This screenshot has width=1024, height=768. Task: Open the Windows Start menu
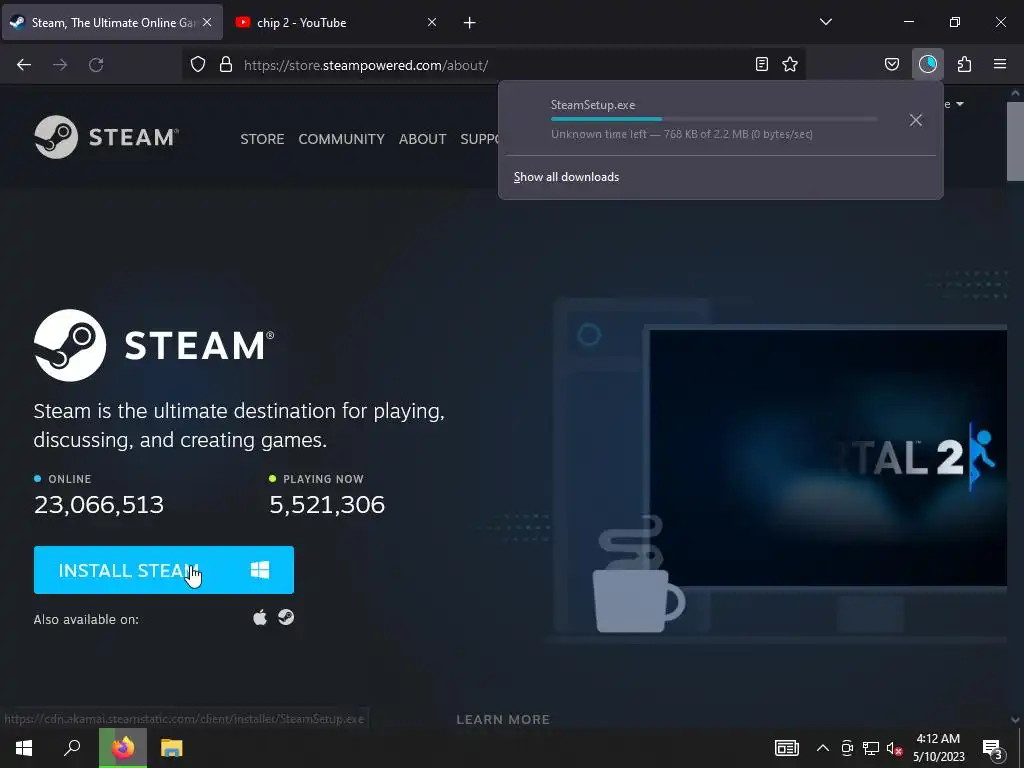click(x=24, y=748)
